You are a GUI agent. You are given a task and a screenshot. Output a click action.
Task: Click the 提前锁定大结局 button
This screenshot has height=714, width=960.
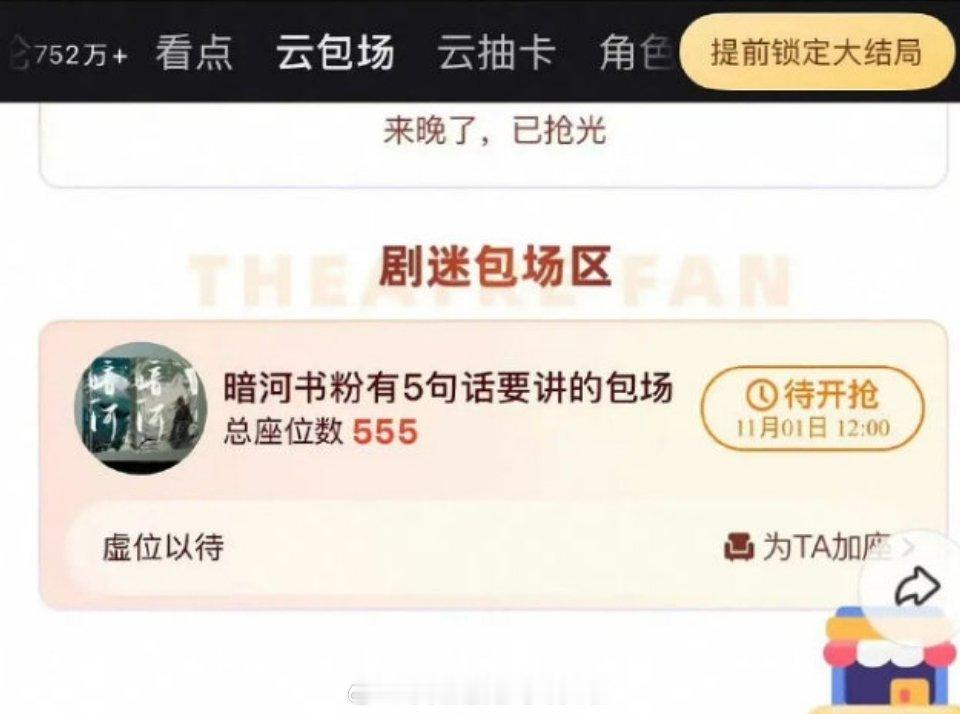[817, 51]
